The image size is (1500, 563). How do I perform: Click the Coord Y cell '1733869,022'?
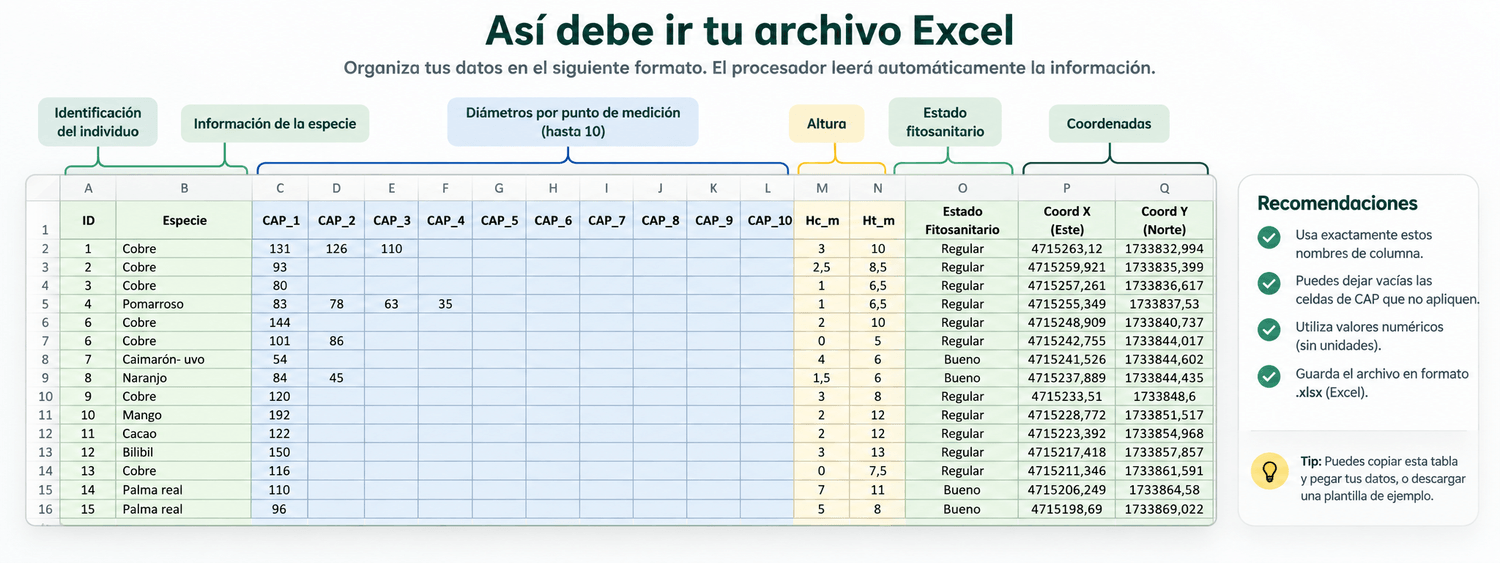point(1164,509)
